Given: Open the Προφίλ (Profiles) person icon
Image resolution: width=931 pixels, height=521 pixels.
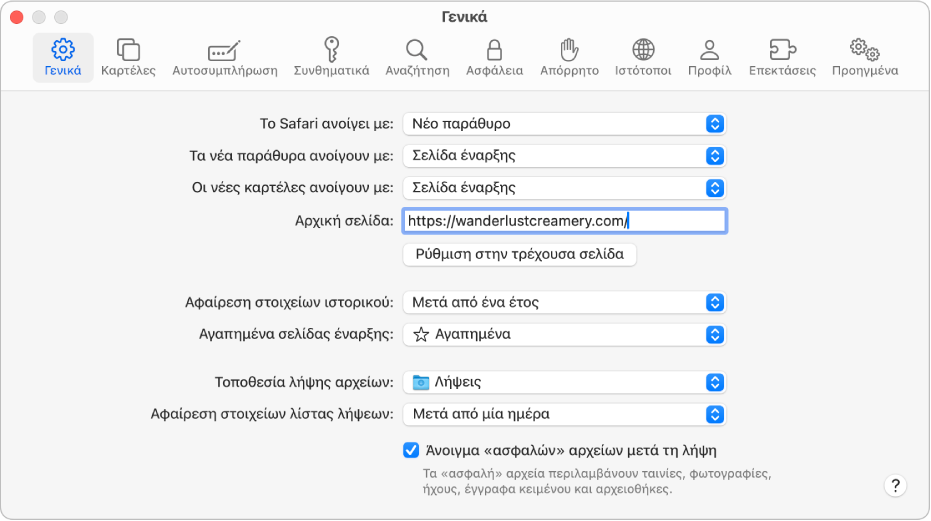Looking at the screenshot, I should [710, 57].
